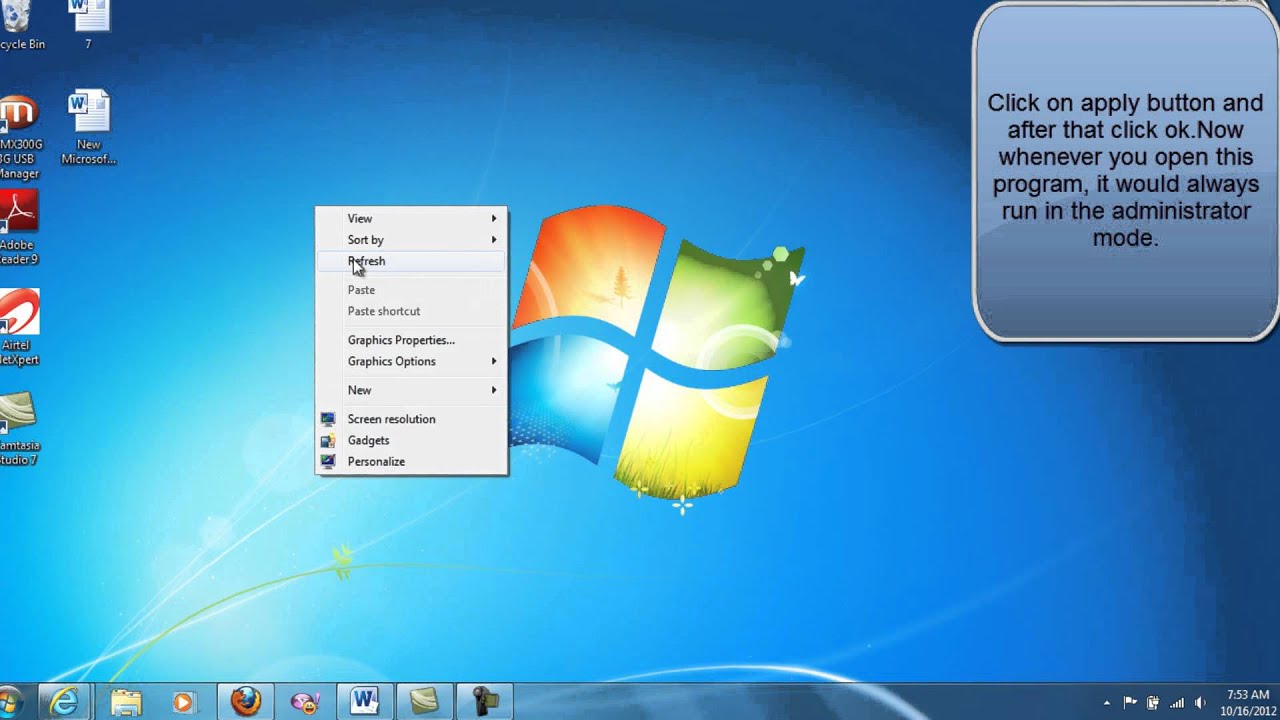The image size is (1280, 720).
Task: Open the Camtasia taskbar icon
Action: click(425, 702)
